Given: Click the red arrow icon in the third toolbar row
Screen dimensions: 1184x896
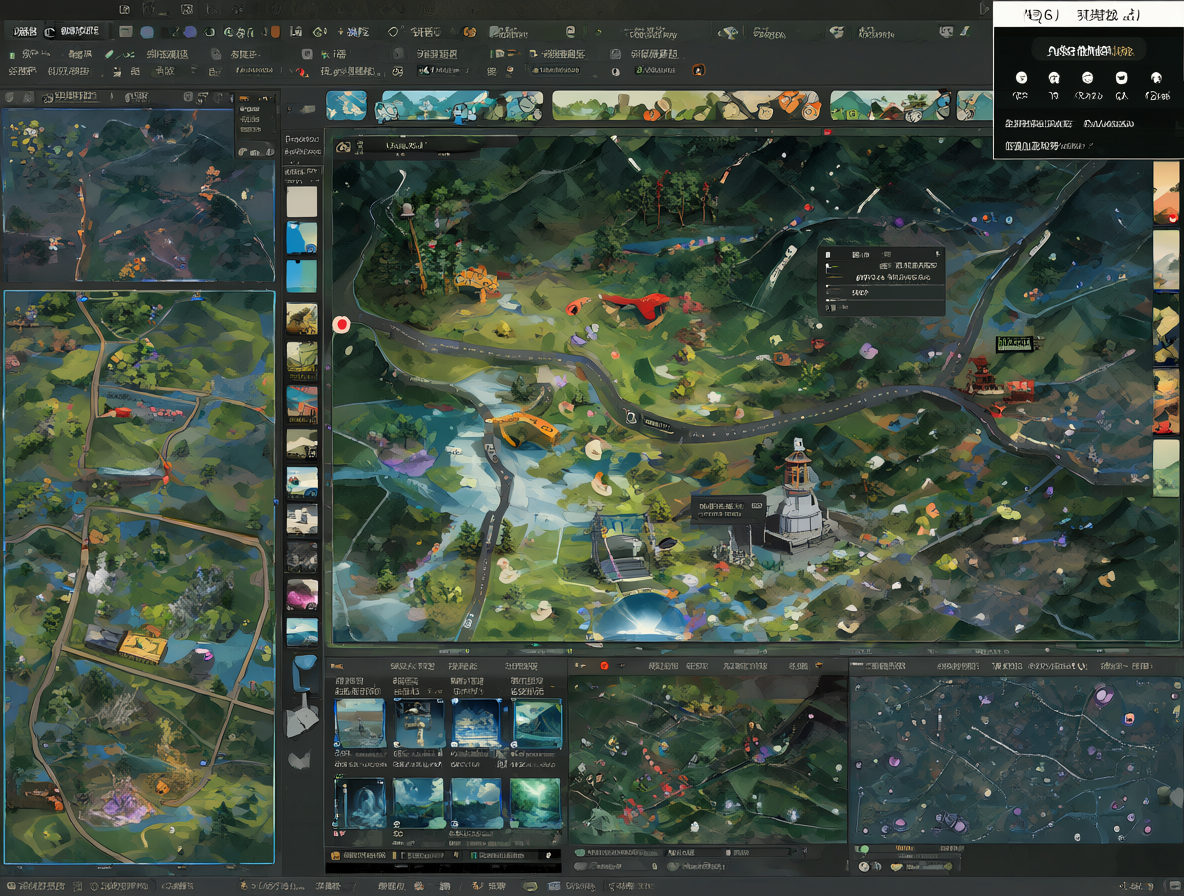Looking at the screenshot, I should coord(301,72).
